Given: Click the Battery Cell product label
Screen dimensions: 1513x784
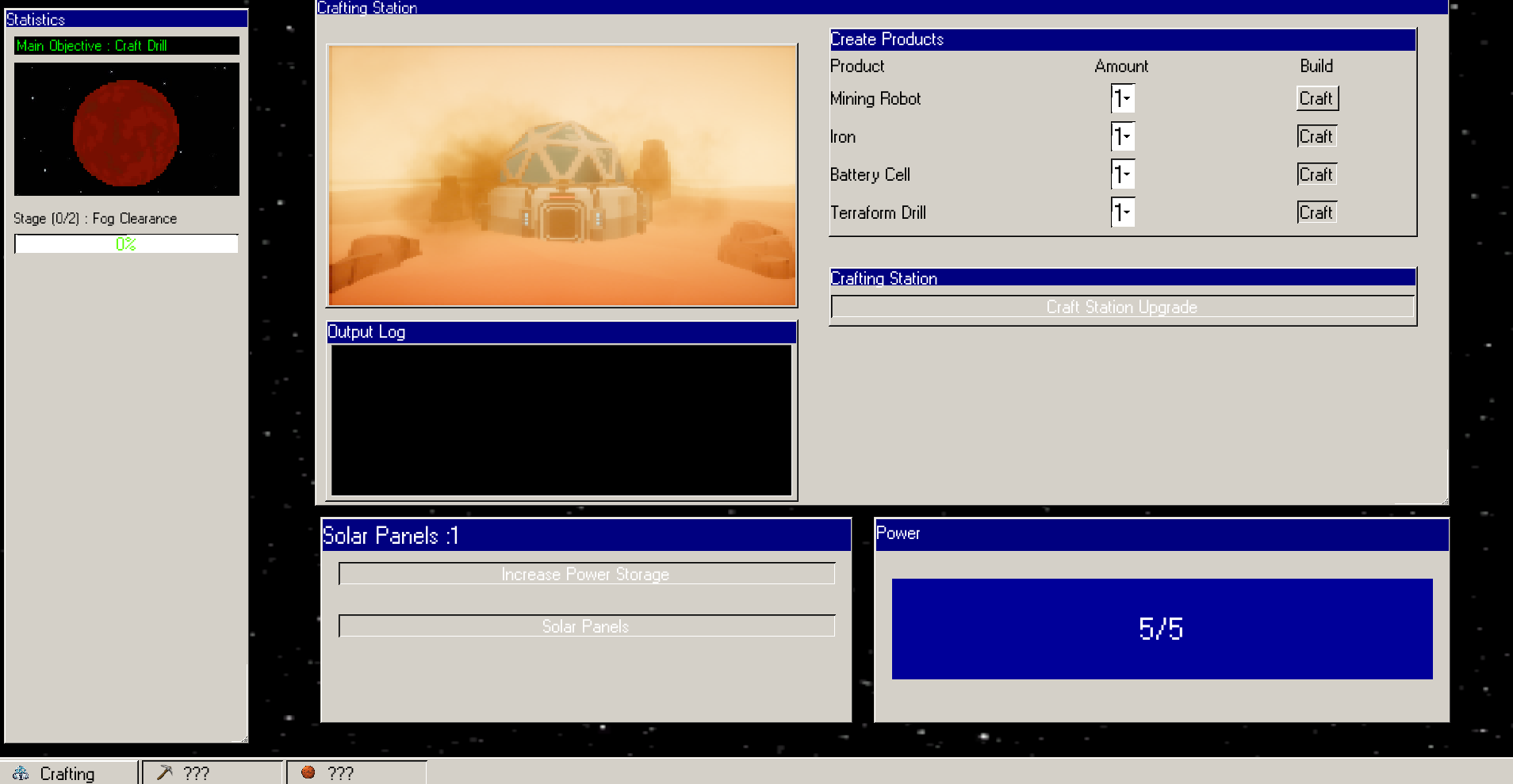Looking at the screenshot, I should pos(870,174).
